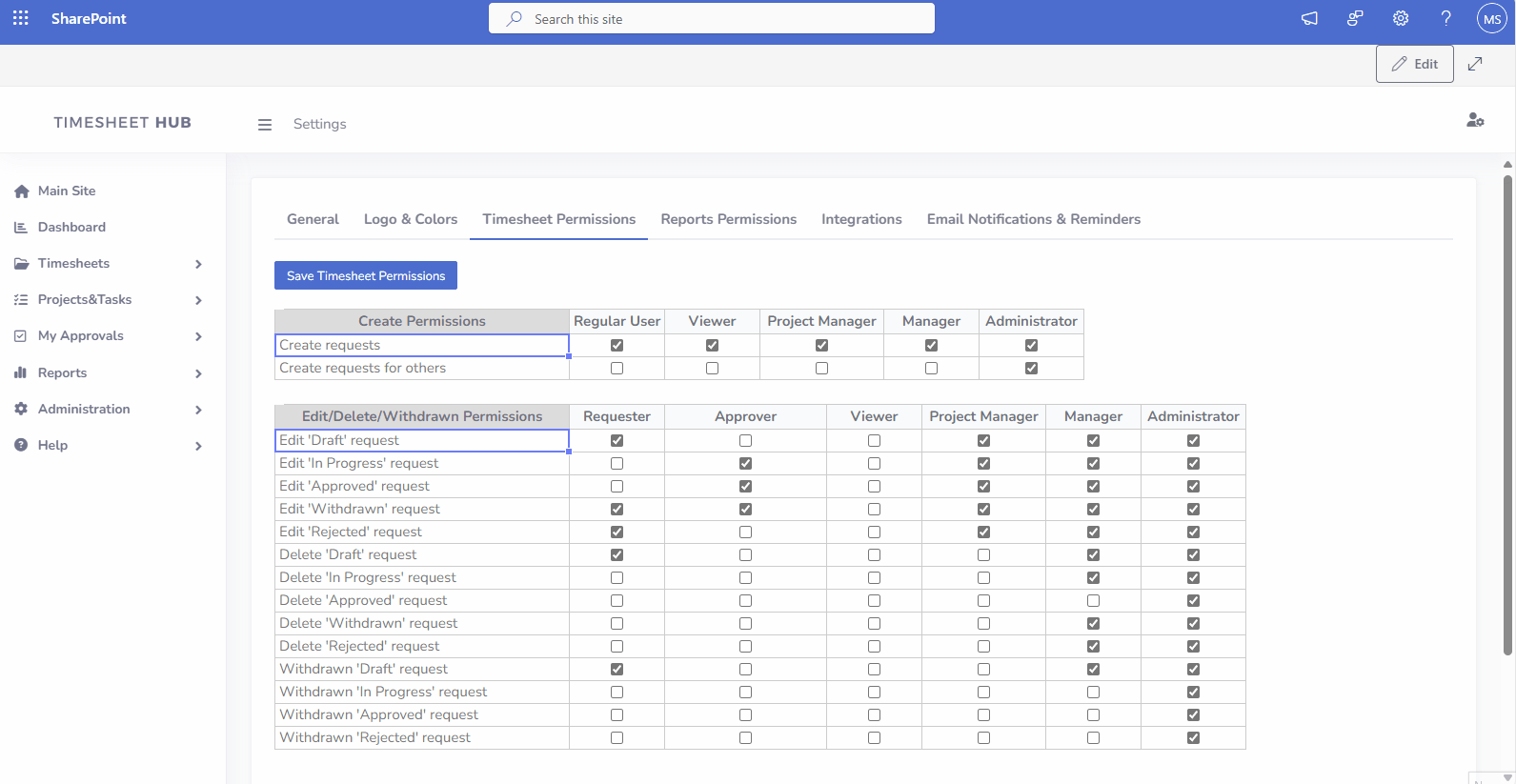
Task: Toggle the hamburger menu next to Settings
Action: 265,125
